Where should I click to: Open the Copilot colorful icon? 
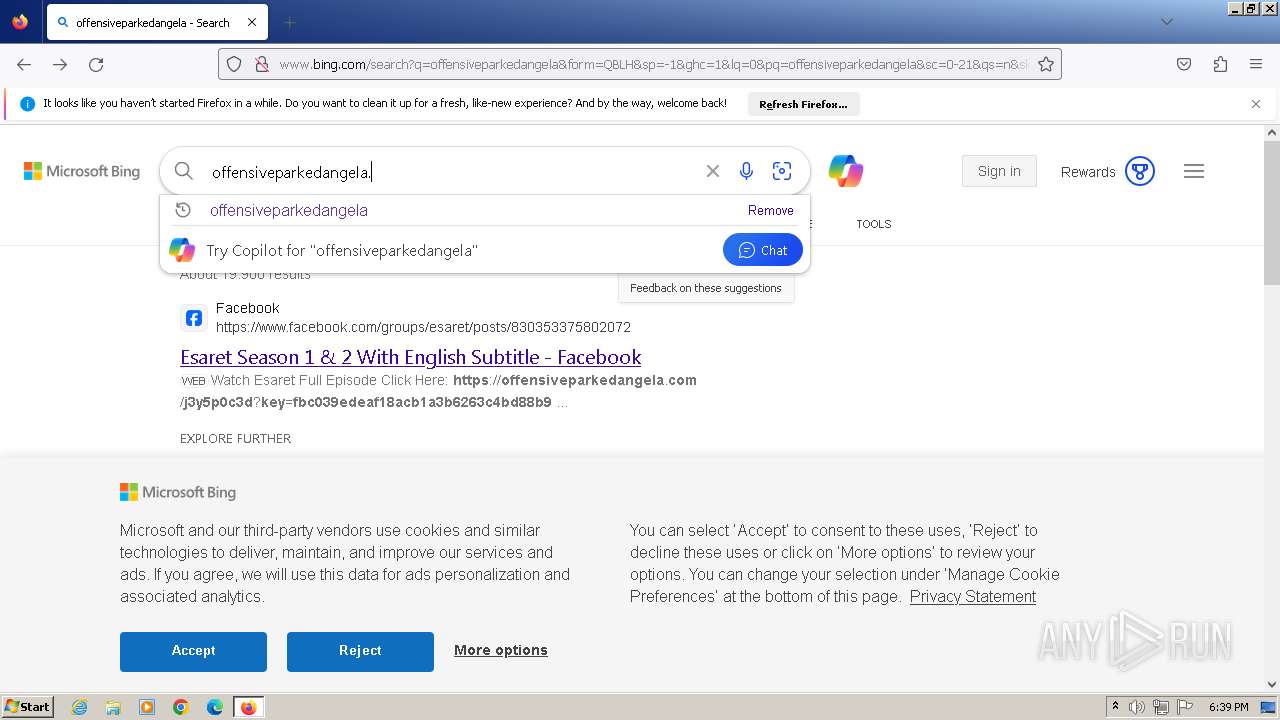pyautogui.click(x=846, y=171)
